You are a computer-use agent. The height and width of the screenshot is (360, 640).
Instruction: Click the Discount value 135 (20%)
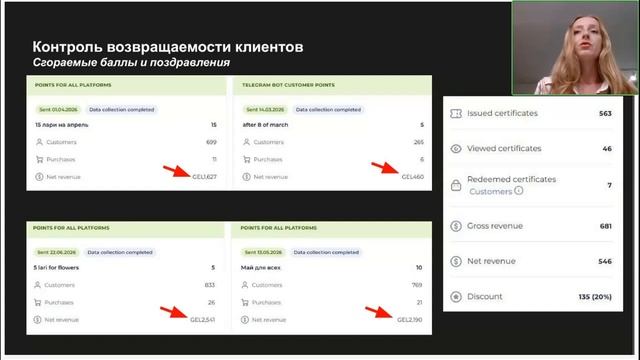pyautogui.click(x=595, y=297)
